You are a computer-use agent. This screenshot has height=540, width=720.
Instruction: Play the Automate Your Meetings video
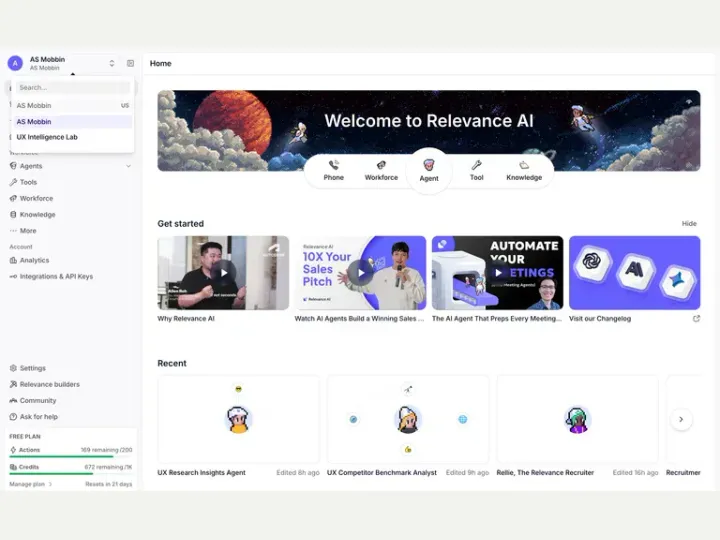click(498, 273)
